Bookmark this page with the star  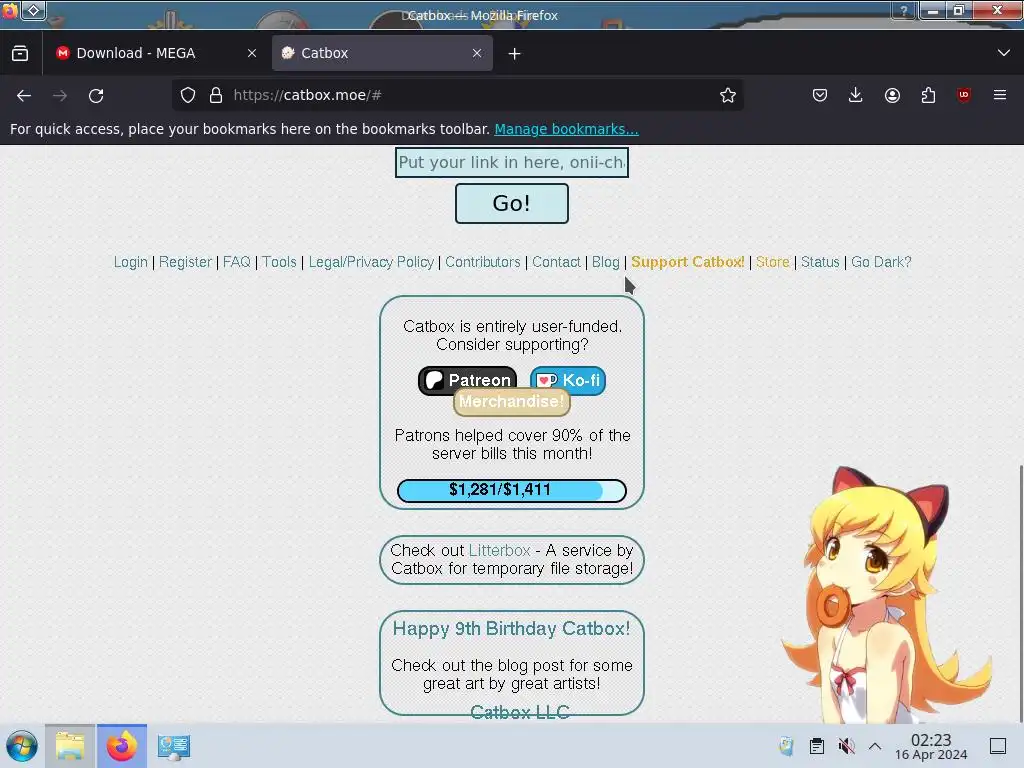[728, 95]
